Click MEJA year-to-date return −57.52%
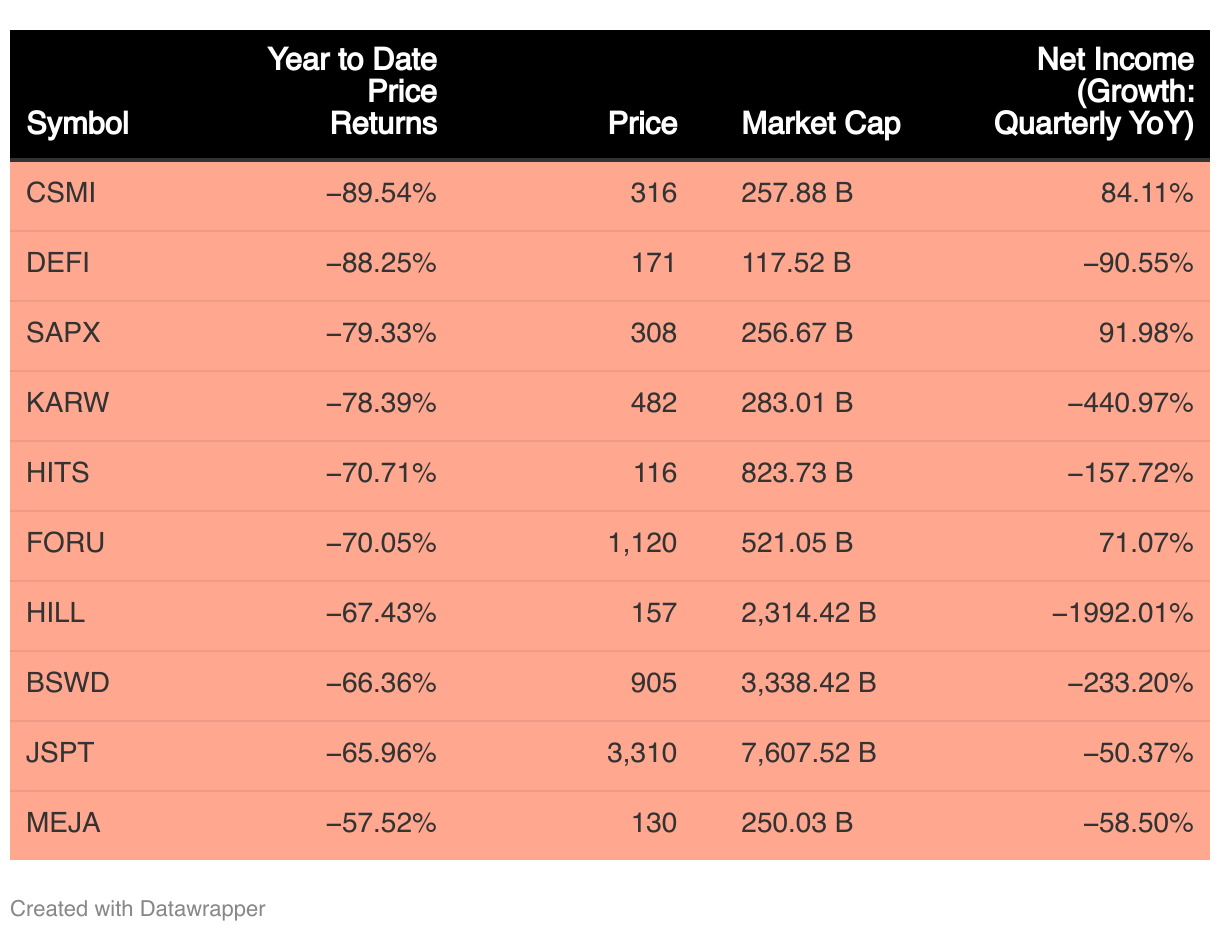1220x932 pixels. pos(381,823)
